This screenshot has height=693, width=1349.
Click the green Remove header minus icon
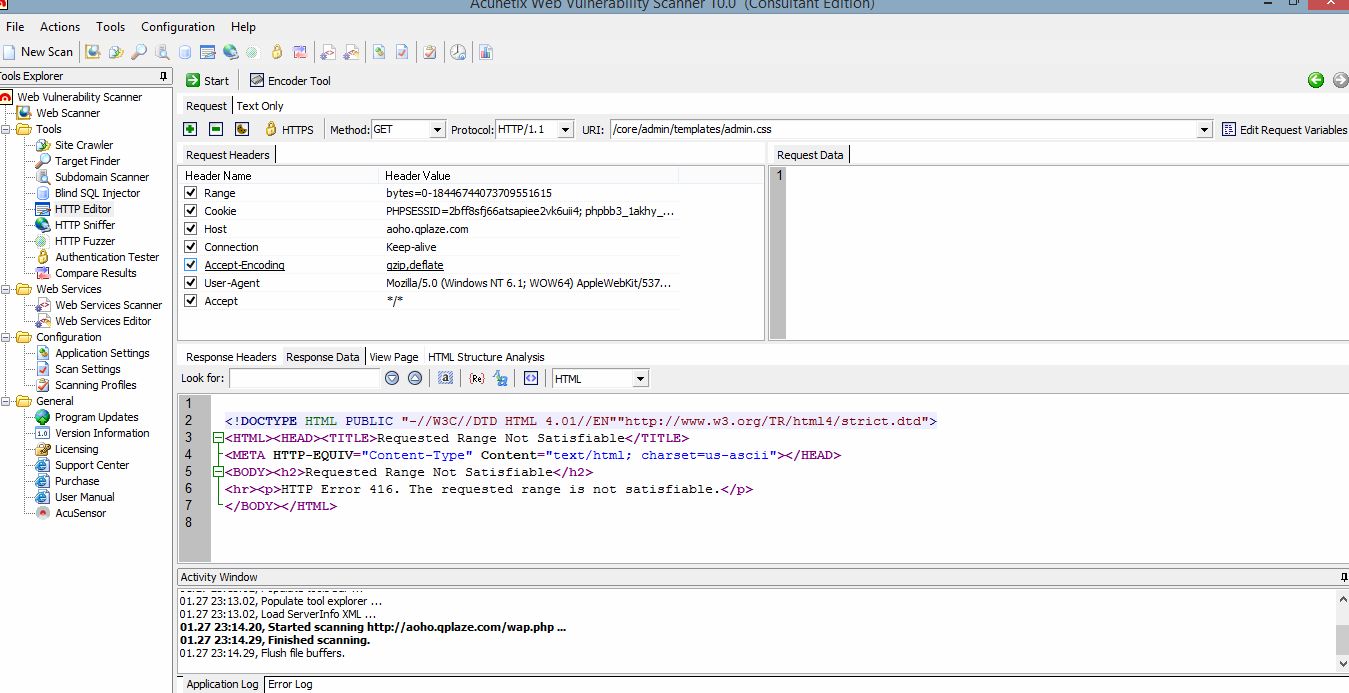tap(215, 129)
